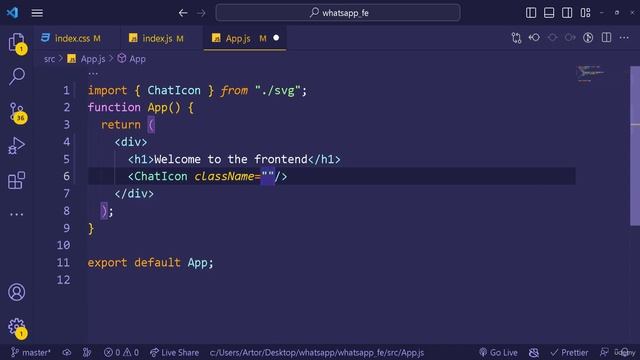Click the copilot status icon

(534, 352)
